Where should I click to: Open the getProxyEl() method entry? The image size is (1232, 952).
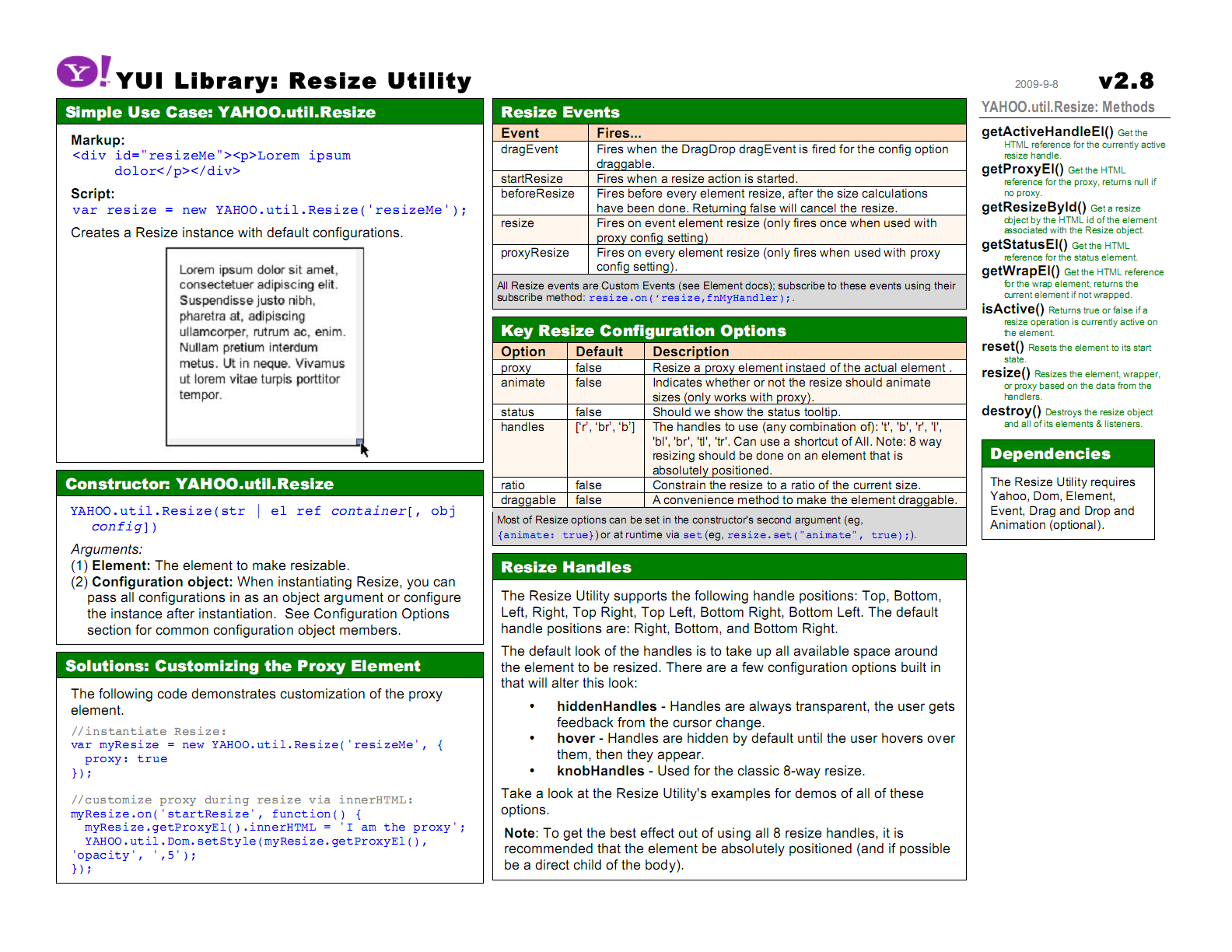point(1022,170)
